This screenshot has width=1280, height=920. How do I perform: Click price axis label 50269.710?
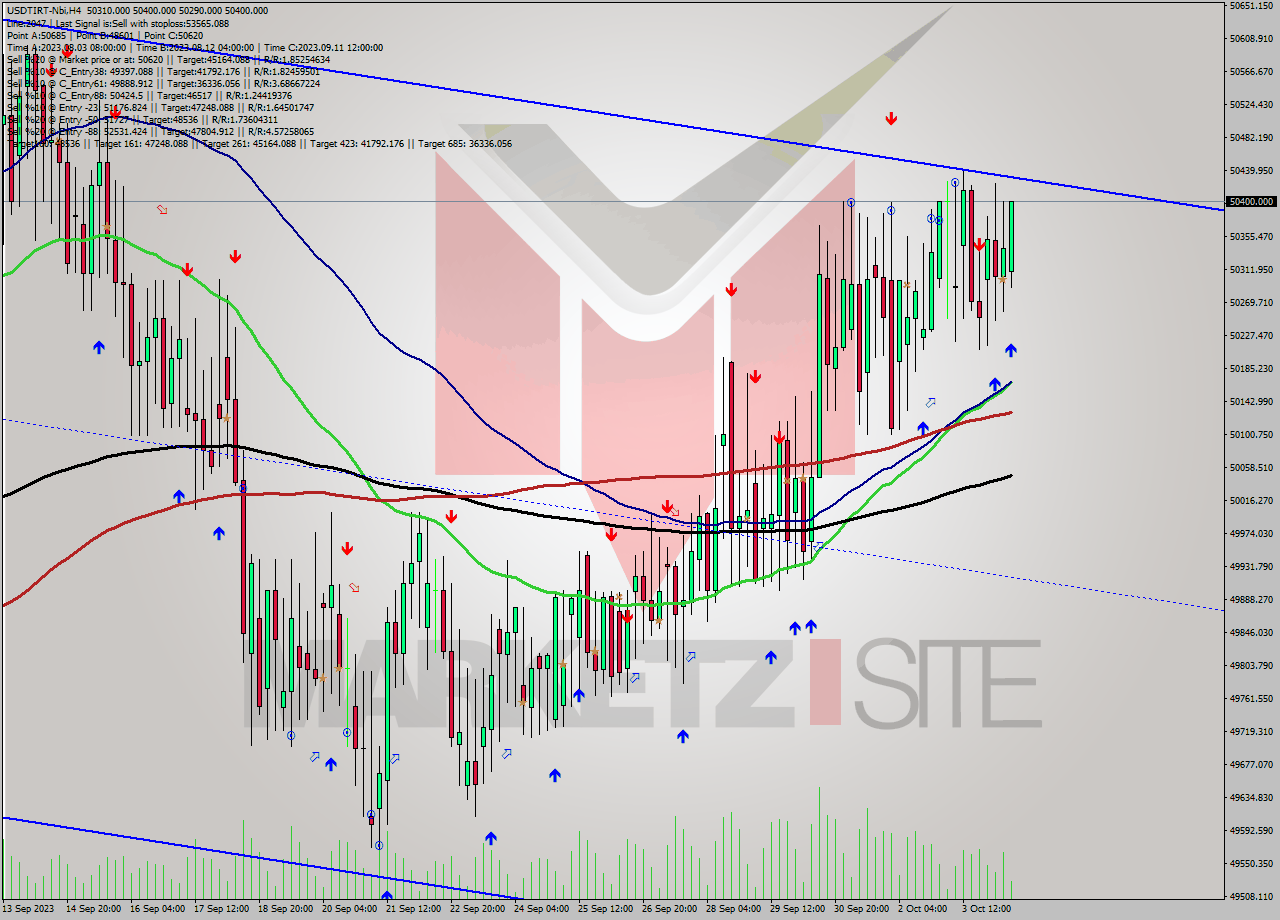tap(1252, 302)
